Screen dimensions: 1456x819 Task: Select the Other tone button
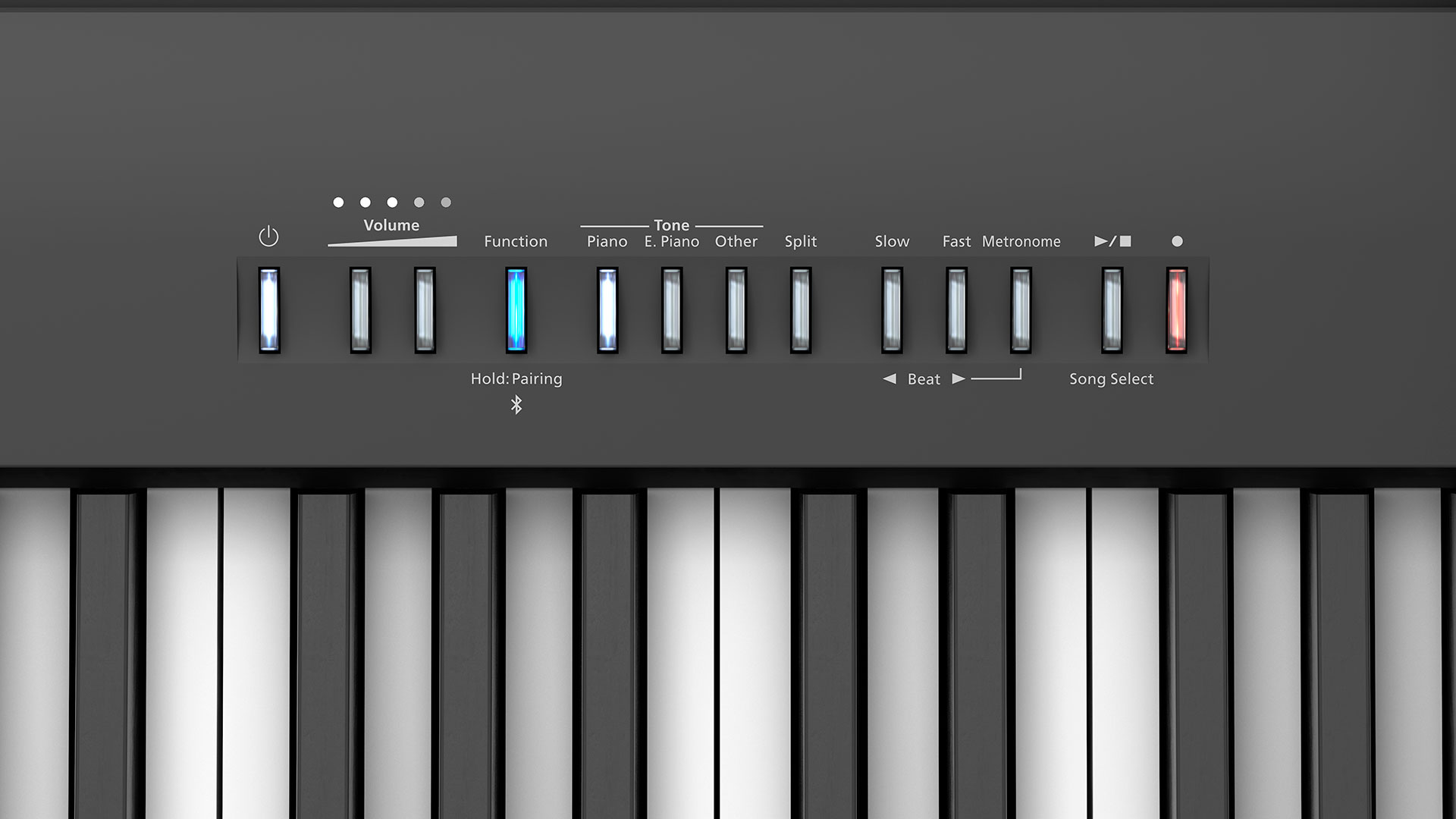coord(736,309)
